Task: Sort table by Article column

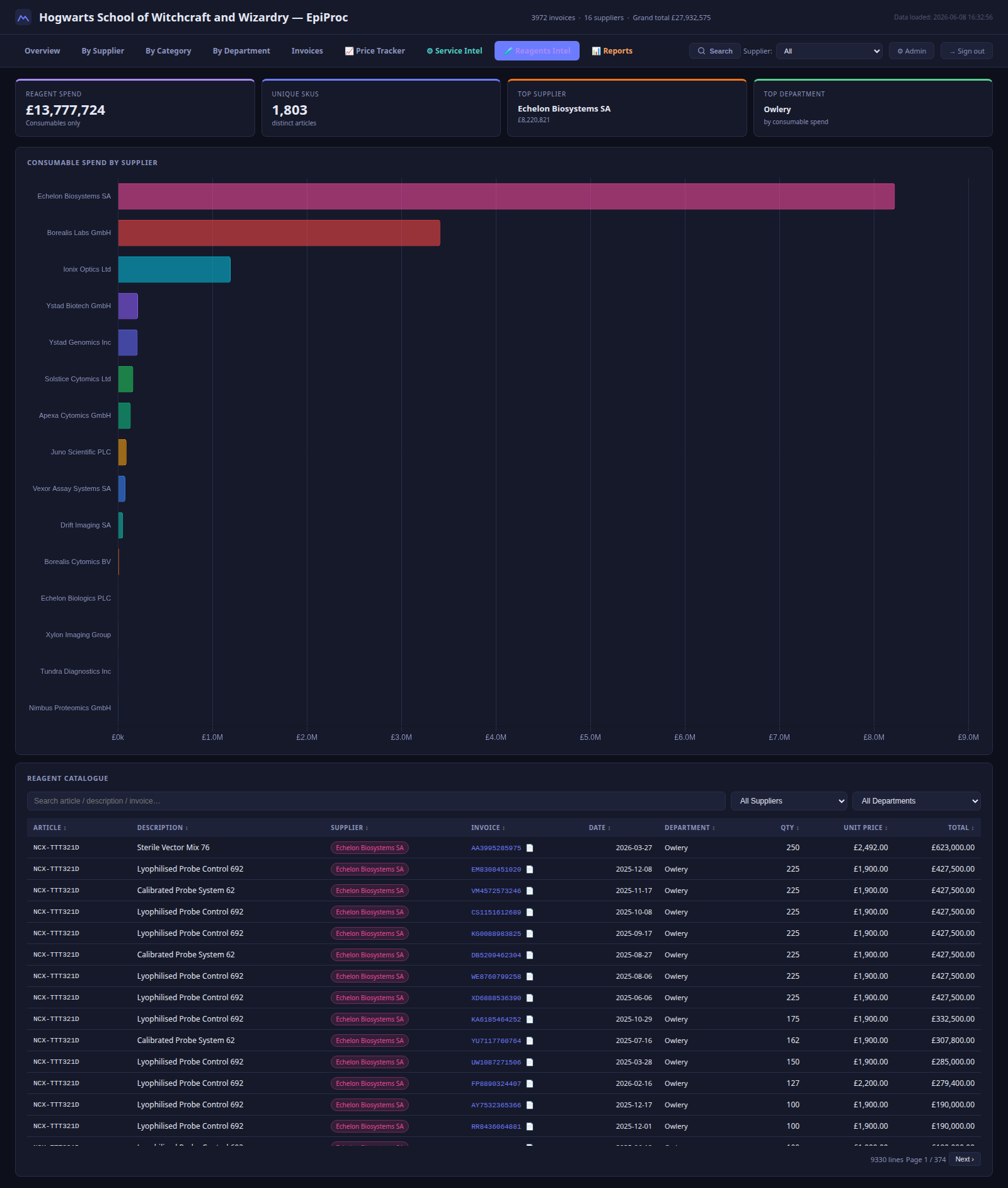Action: pyautogui.click(x=49, y=828)
